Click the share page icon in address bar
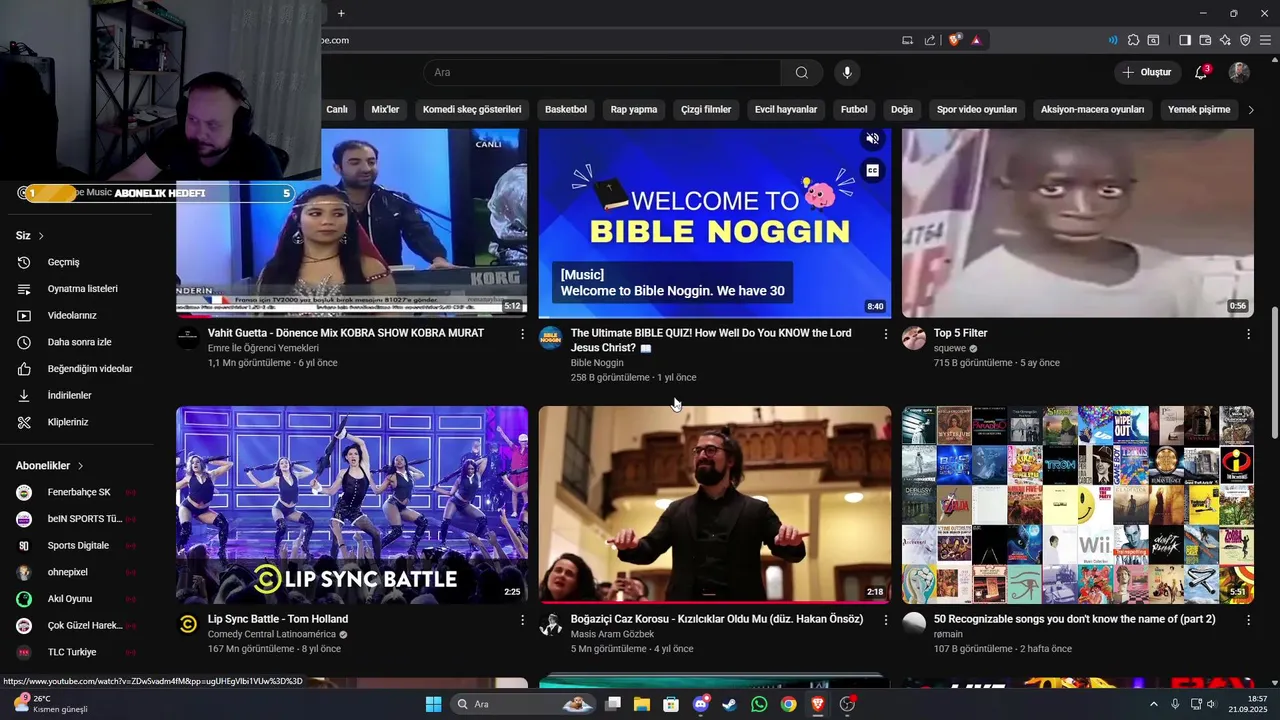 point(930,40)
